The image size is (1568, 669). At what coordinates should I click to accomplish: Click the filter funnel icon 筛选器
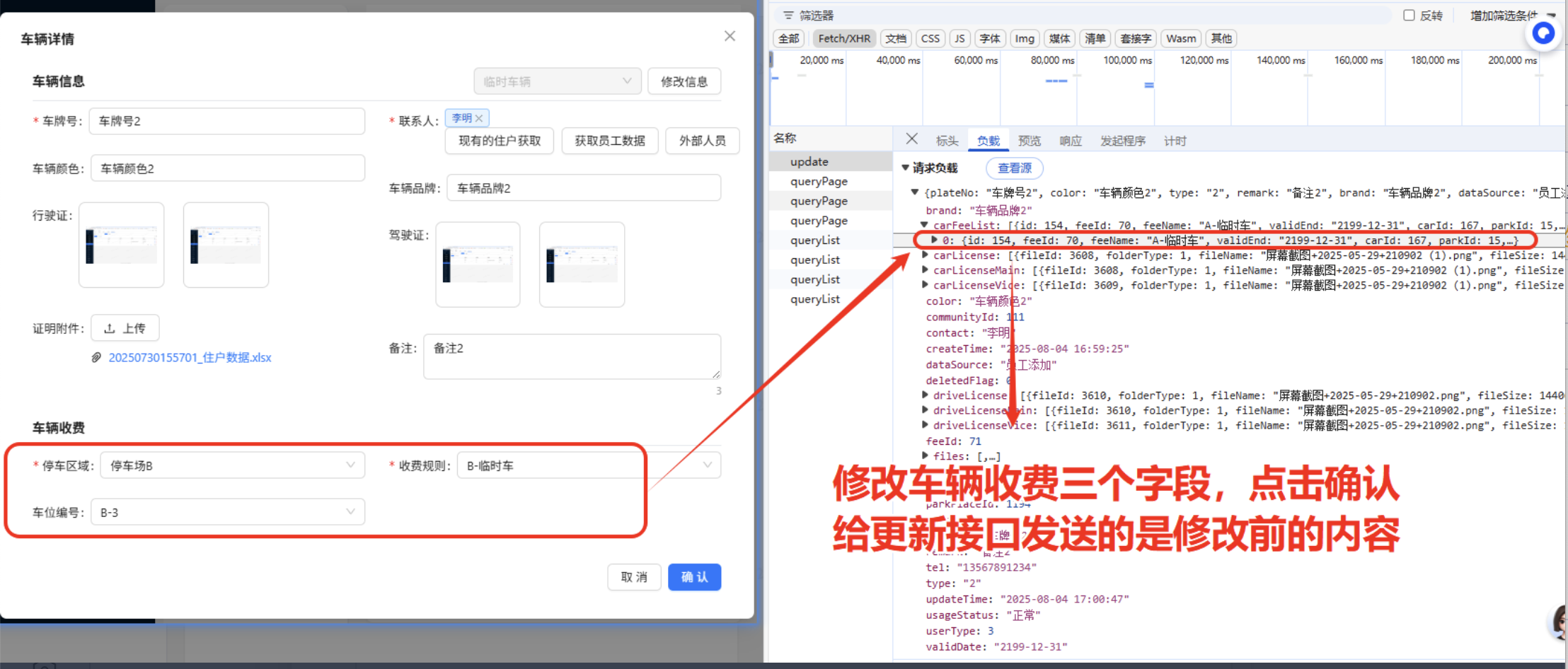coord(788,16)
